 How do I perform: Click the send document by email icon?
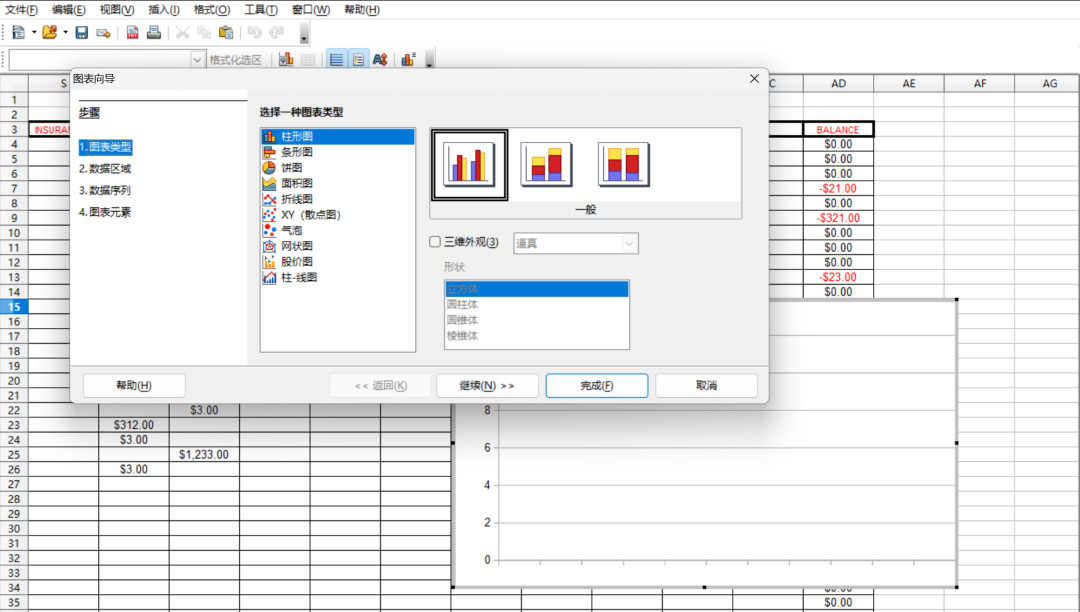(x=103, y=32)
